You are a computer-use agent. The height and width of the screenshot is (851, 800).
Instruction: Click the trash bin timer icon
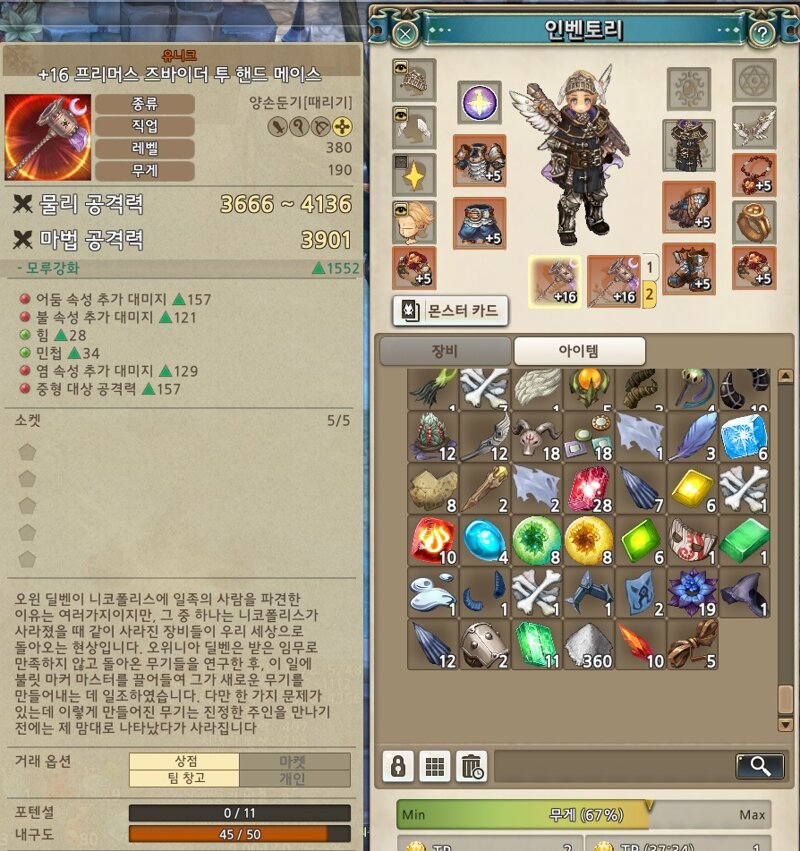(471, 766)
